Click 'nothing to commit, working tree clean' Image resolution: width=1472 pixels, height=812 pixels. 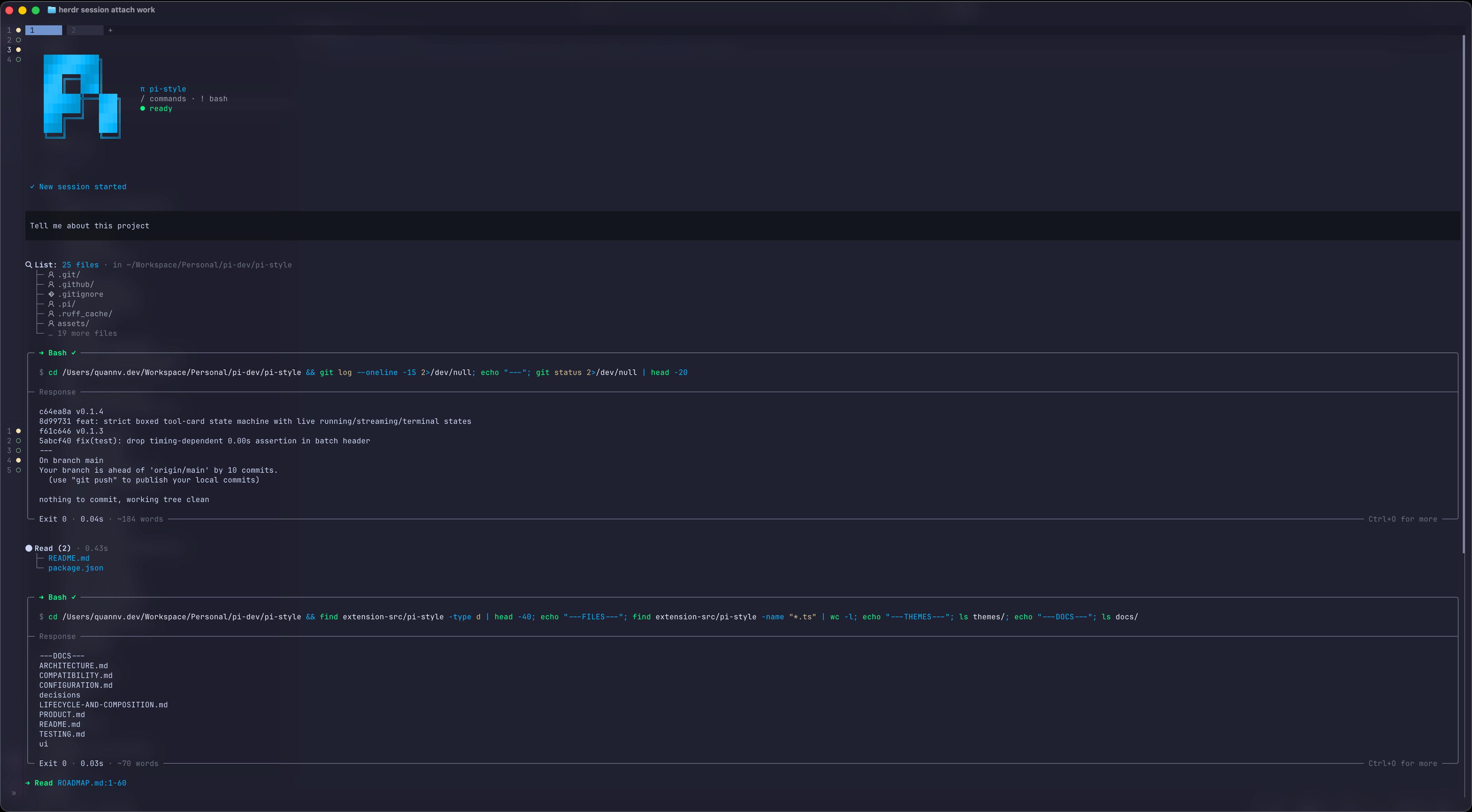click(124, 500)
